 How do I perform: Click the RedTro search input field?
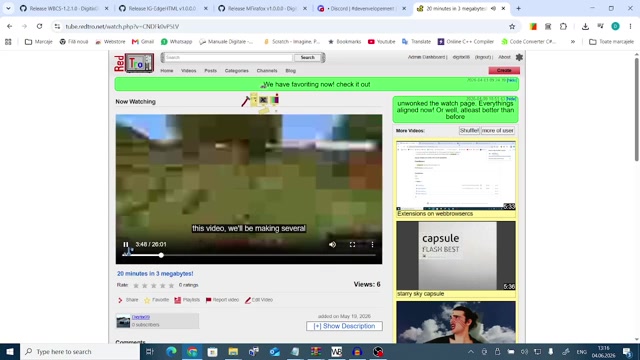(228, 58)
